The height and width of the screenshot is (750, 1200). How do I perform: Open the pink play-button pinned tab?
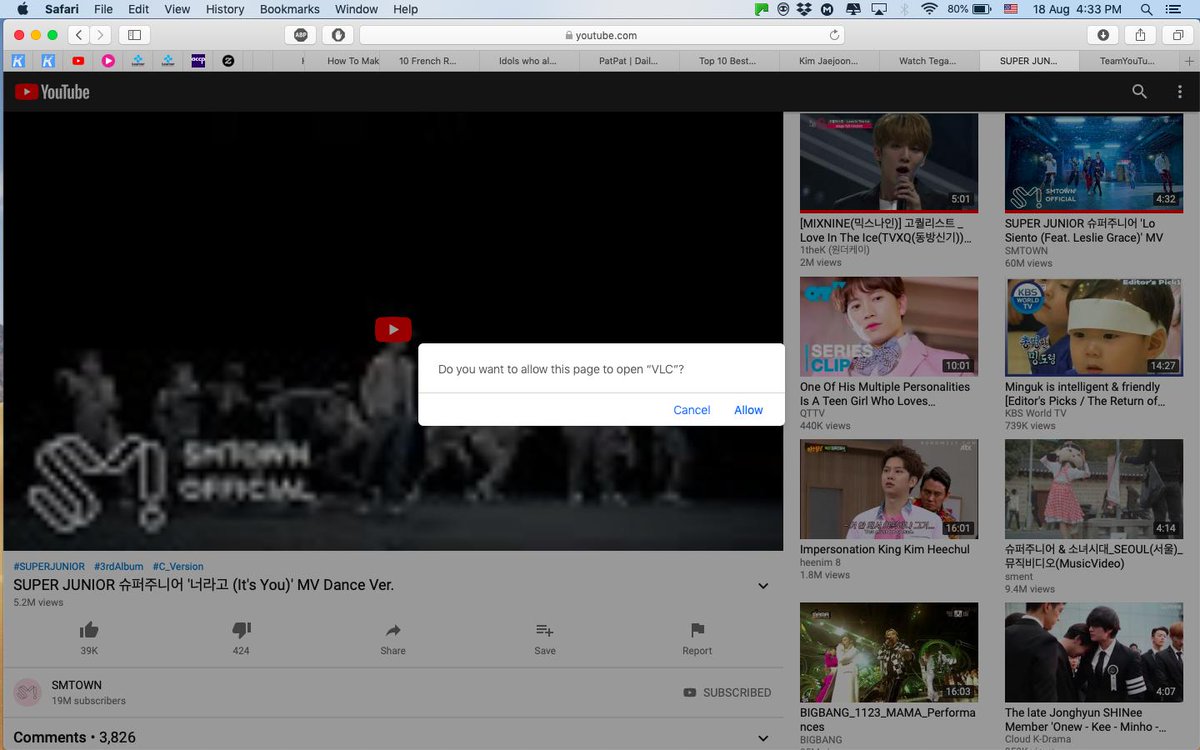pyautogui.click(x=108, y=61)
